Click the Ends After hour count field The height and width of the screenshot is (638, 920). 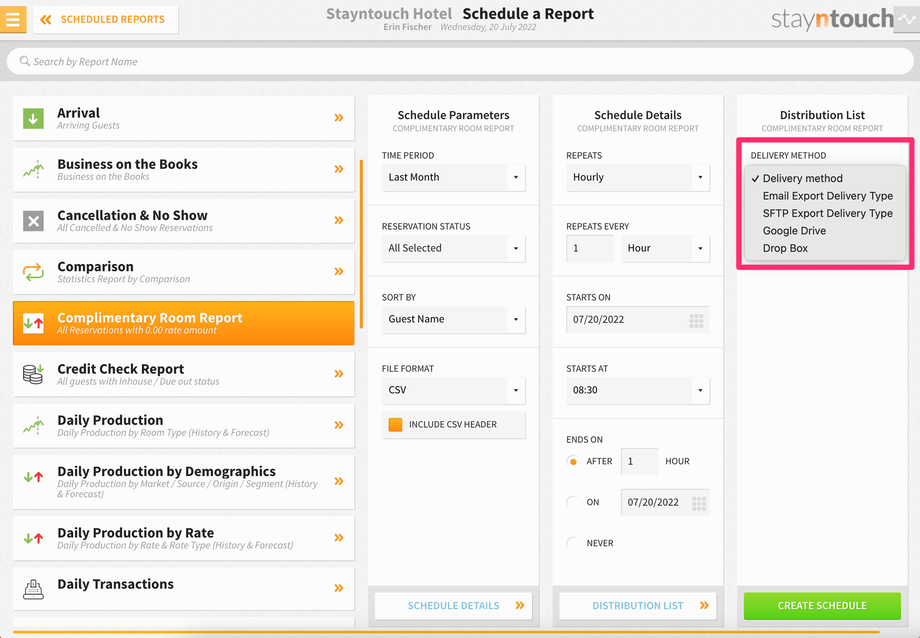point(639,461)
